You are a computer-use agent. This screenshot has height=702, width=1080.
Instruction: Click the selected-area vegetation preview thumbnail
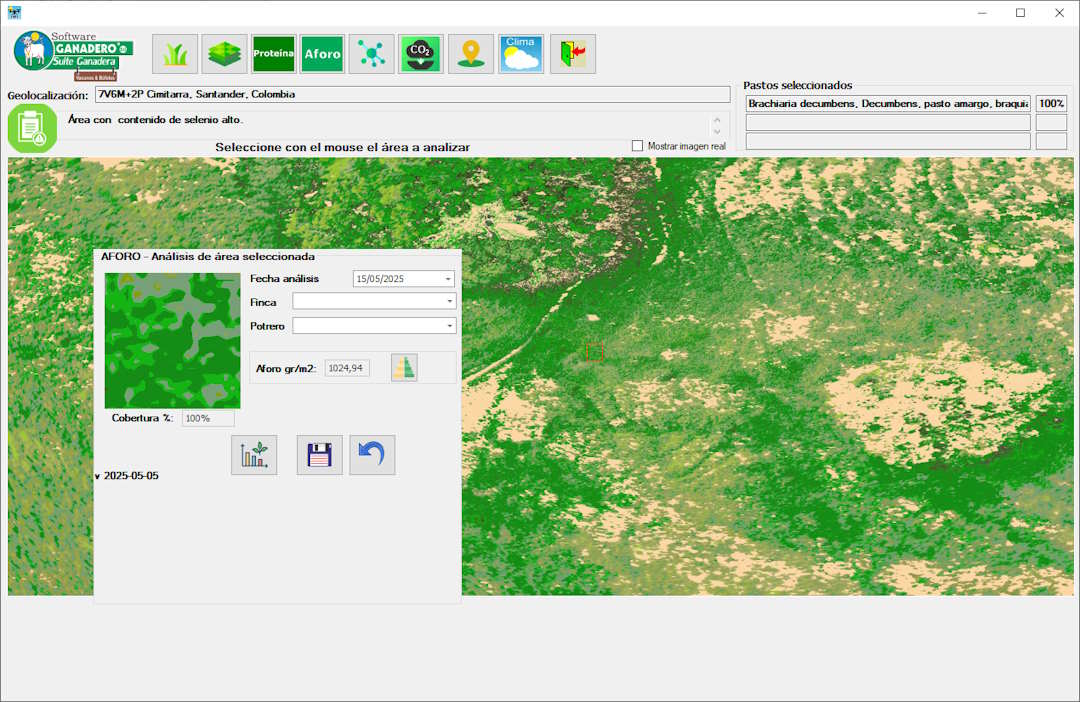pos(173,340)
